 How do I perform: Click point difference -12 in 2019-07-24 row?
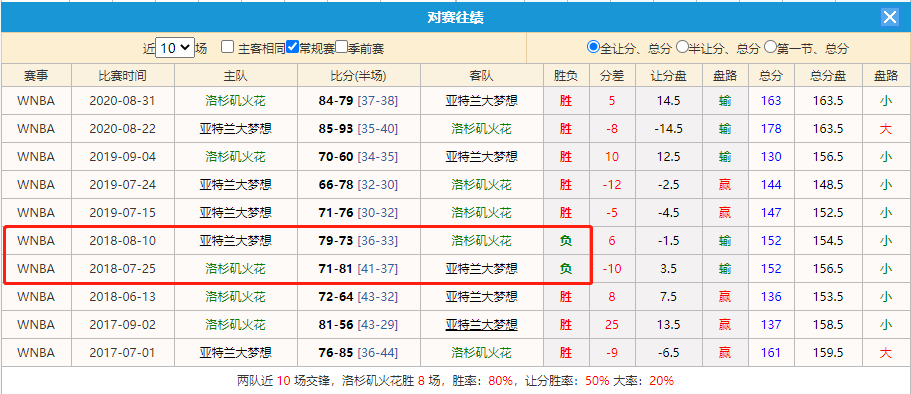point(612,185)
